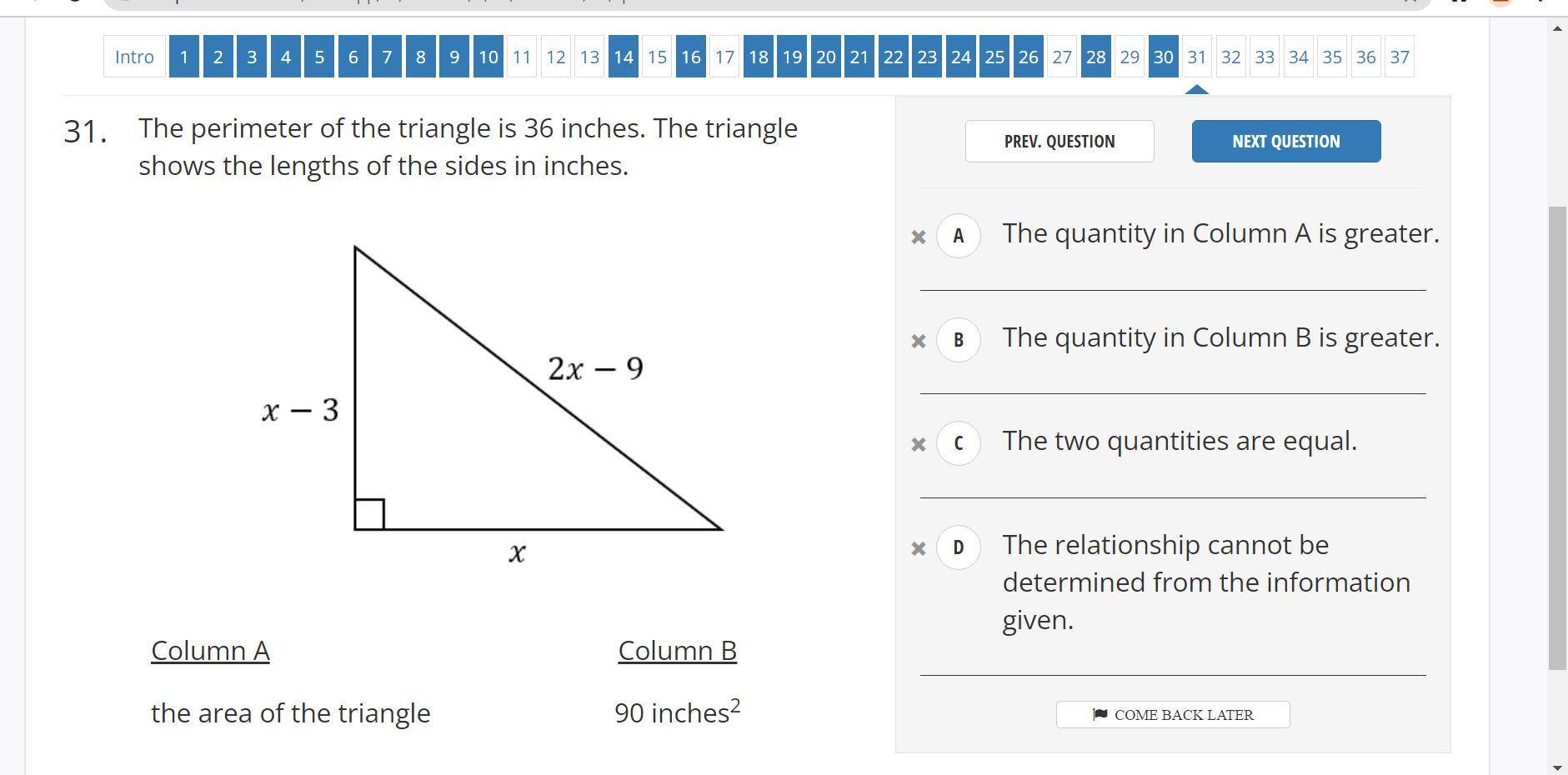Eliminate answer choice A with its X icon
Image resolution: width=1568 pixels, height=775 pixels.
pyautogui.click(x=919, y=237)
